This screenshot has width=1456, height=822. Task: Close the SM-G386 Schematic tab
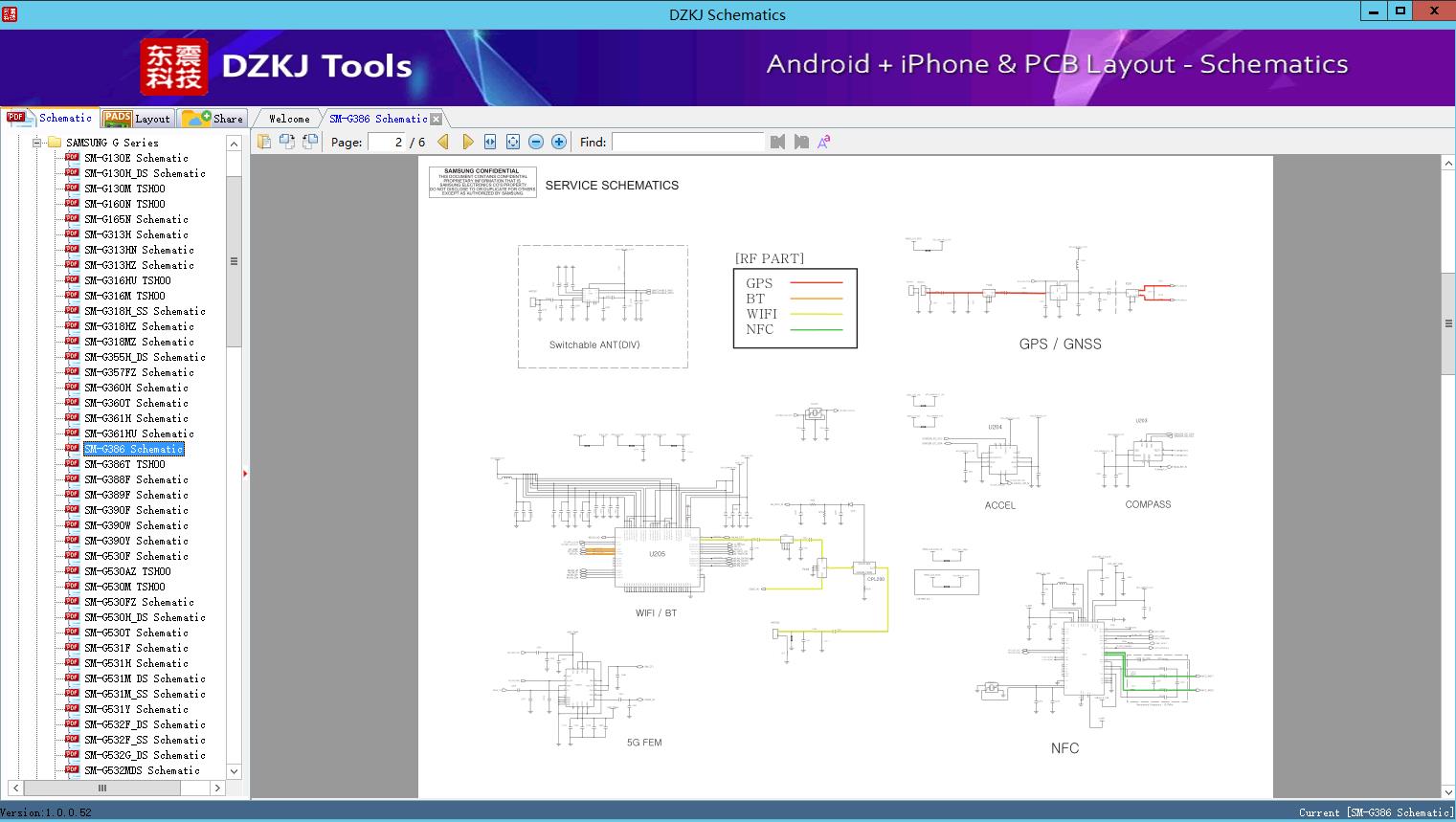click(x=437, y=120)
